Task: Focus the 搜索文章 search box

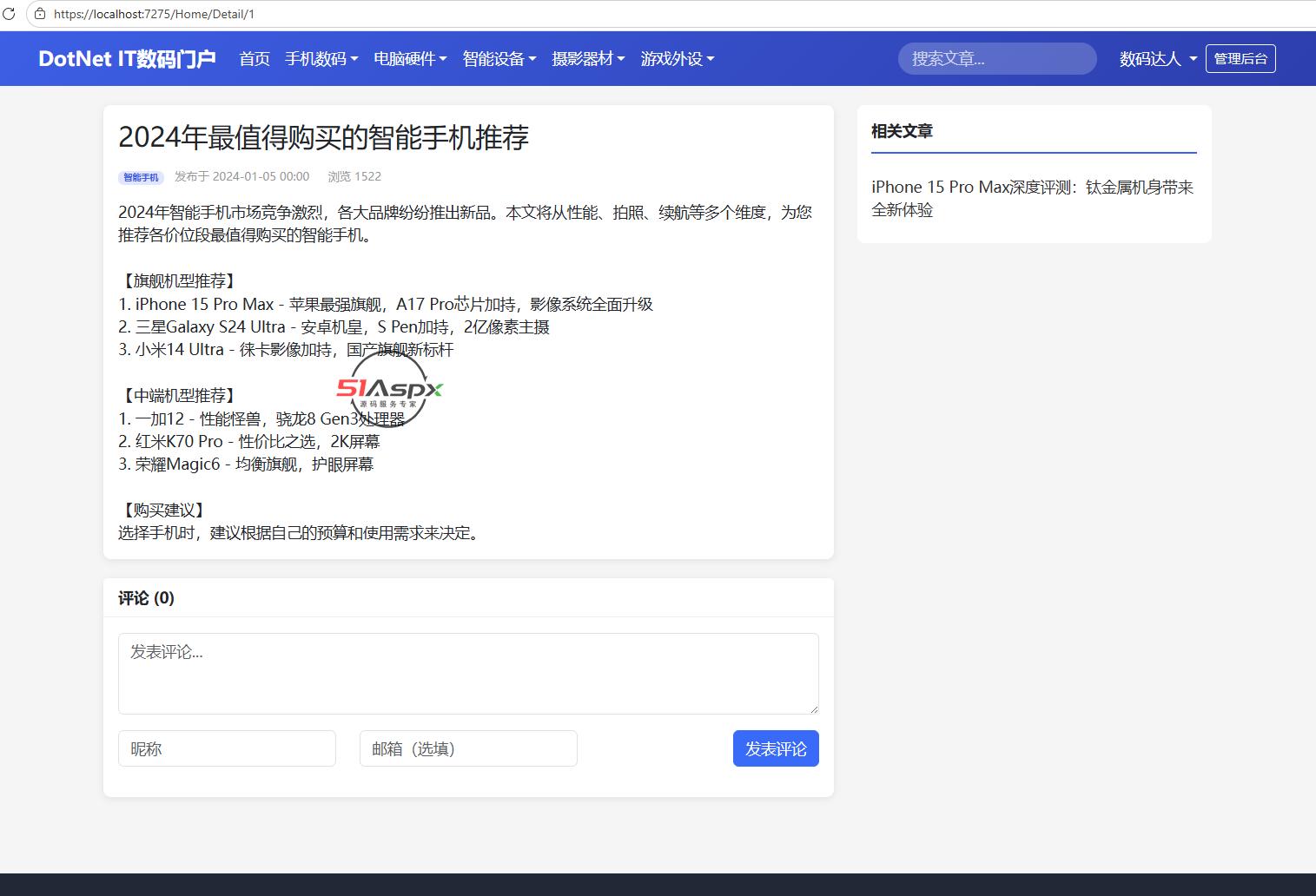Action: 997,58
